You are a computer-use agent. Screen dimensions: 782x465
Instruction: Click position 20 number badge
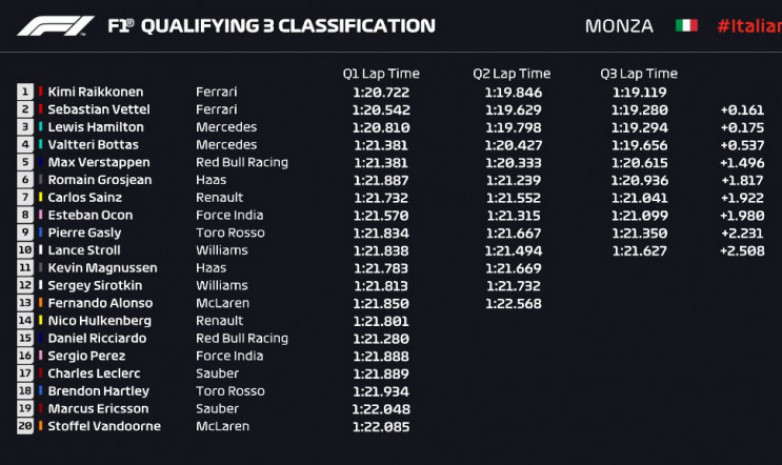[25, 426]
